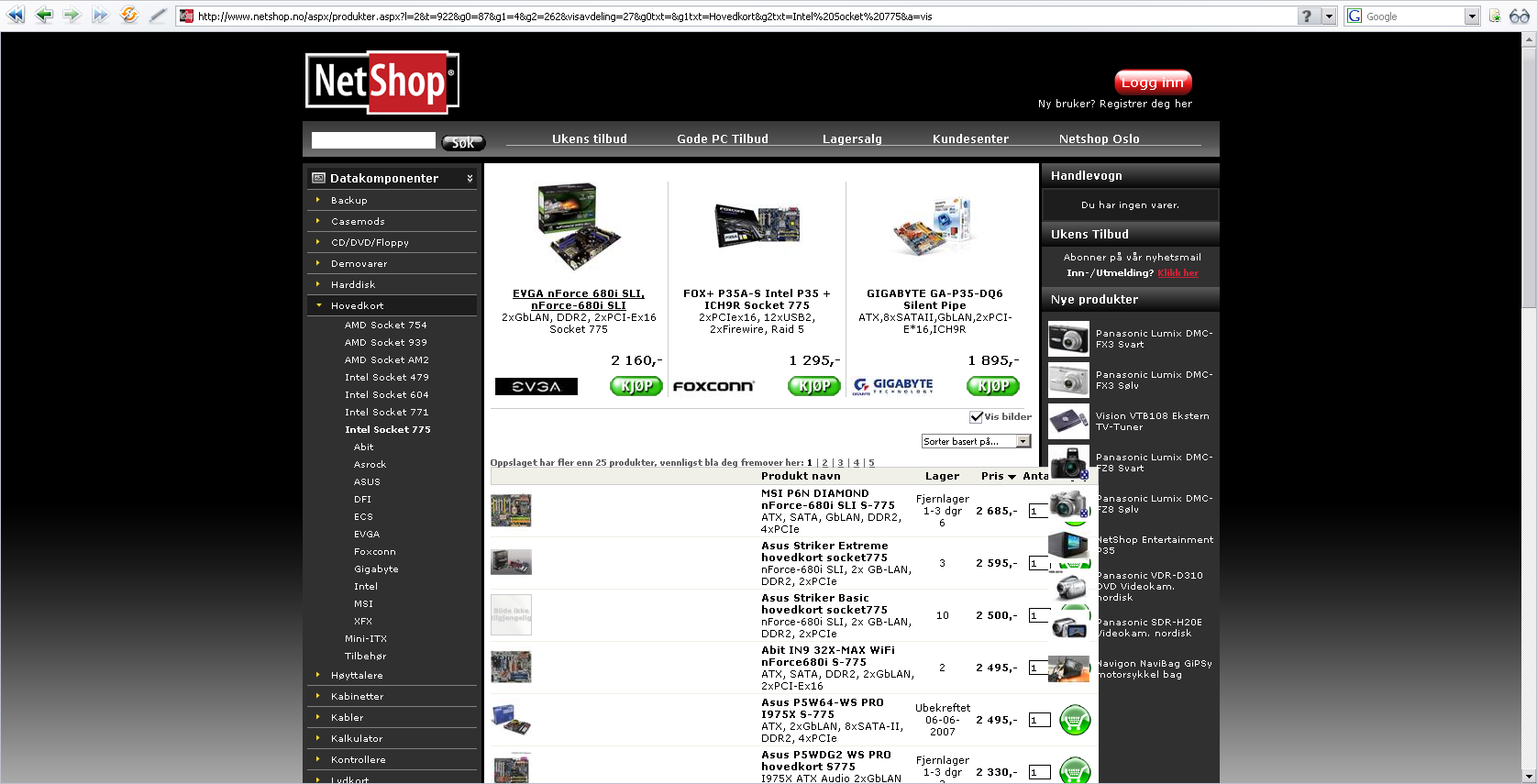The width and height of the screenshot is (1537, 784).
Task: Click the Vision VTB108 TV-Tuner thumbnail
Action: 1068,421
